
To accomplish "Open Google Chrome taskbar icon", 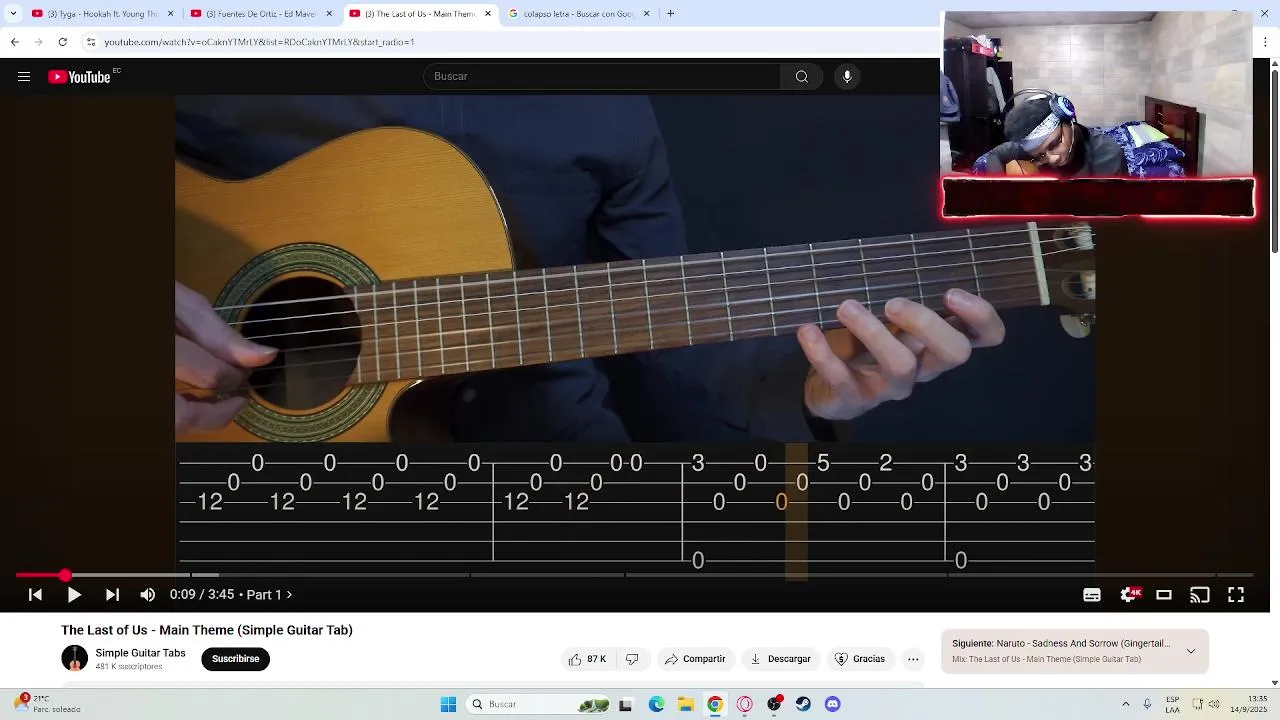I will click(715, 704).
